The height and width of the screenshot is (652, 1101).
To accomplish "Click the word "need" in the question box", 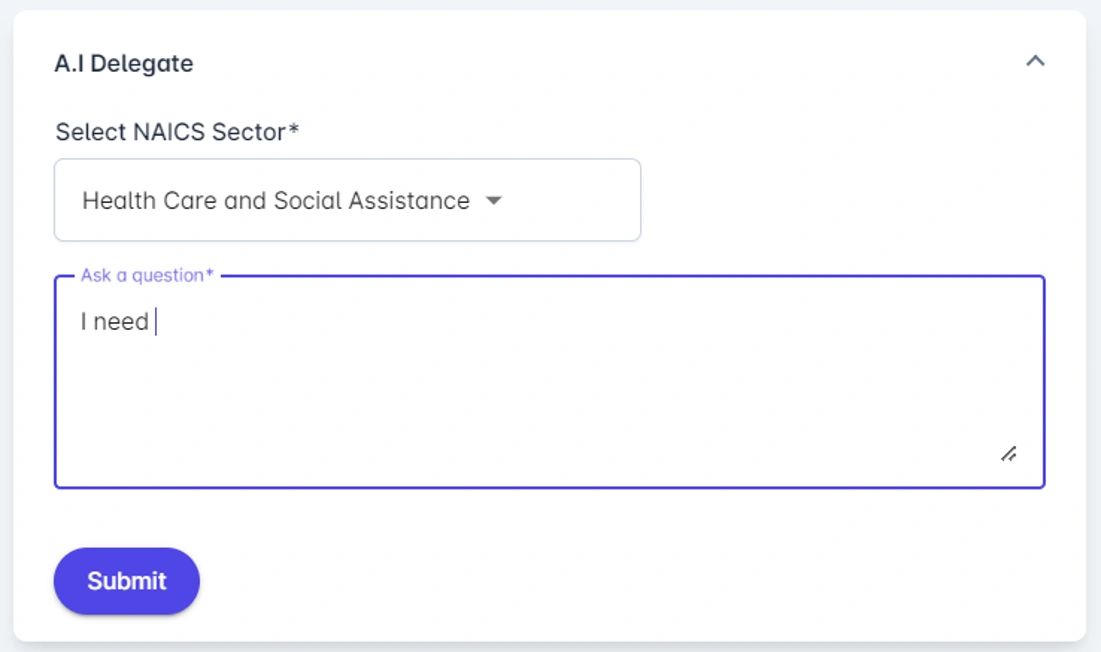I will [x=121, y=322].
